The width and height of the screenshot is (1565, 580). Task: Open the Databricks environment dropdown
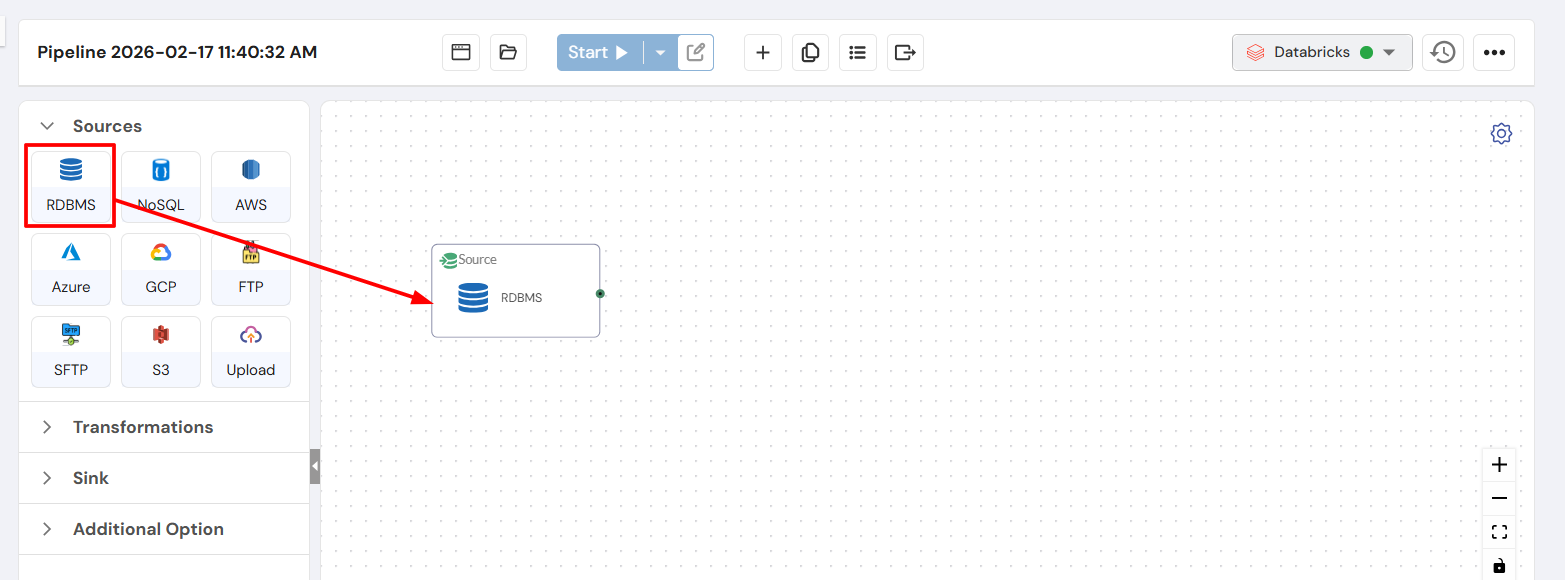pyautogui.click(x=1321, y=53)
